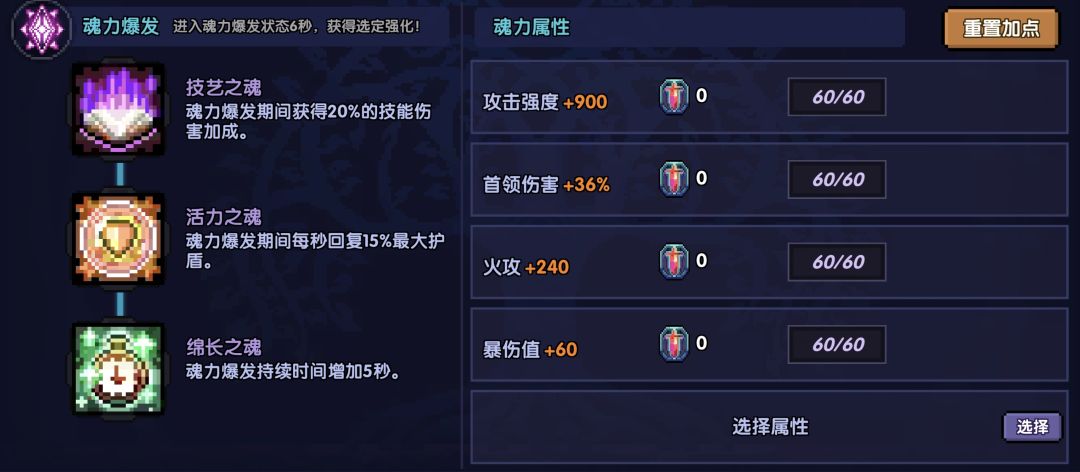The width and height of the screenshot is (1080, 472).
Task: Click the 魂力爆发 purple crystal icon
Action: [x=41, y=27]
